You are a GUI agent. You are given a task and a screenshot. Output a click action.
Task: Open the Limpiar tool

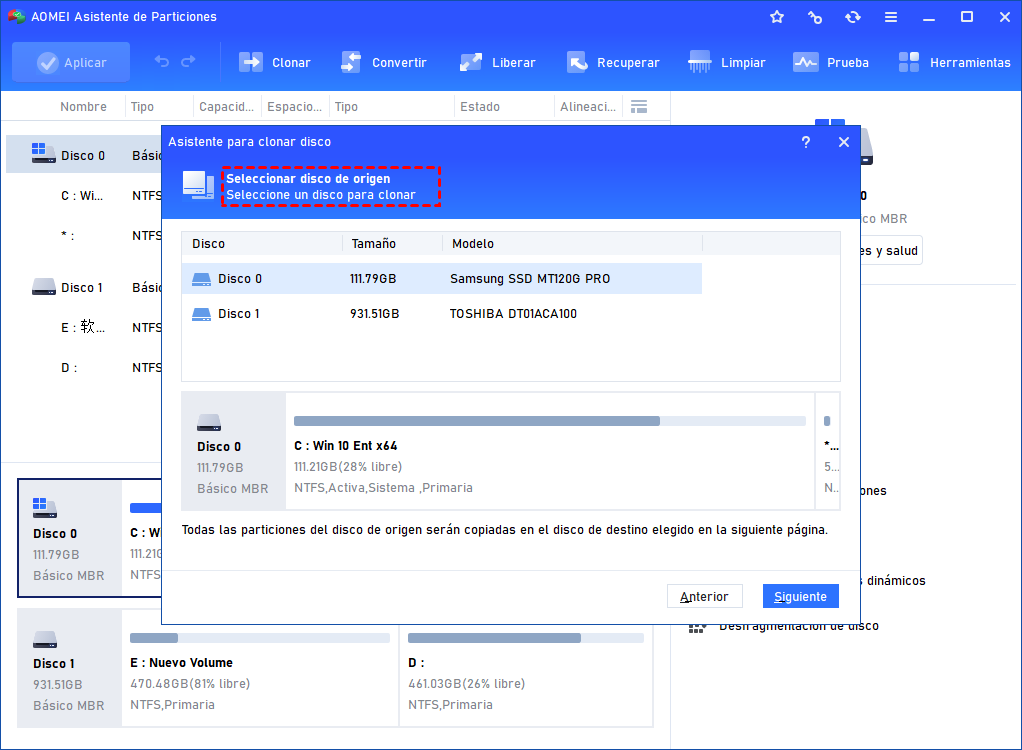(x=727, y=63)
